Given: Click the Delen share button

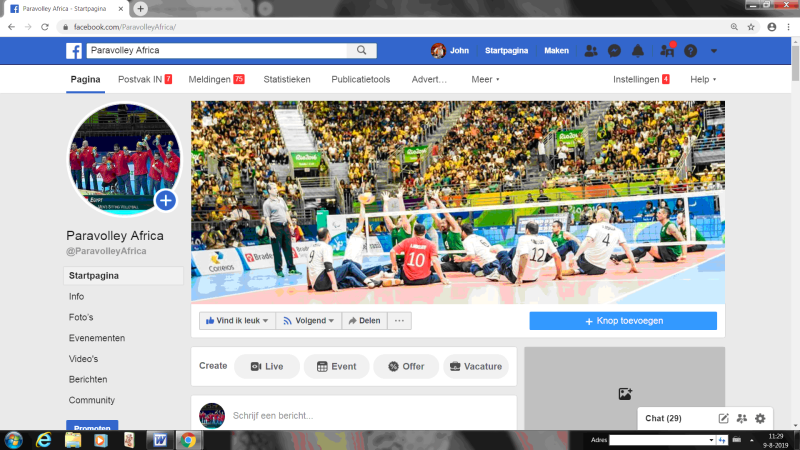Looking at the screenshot, I should [364, 320].
